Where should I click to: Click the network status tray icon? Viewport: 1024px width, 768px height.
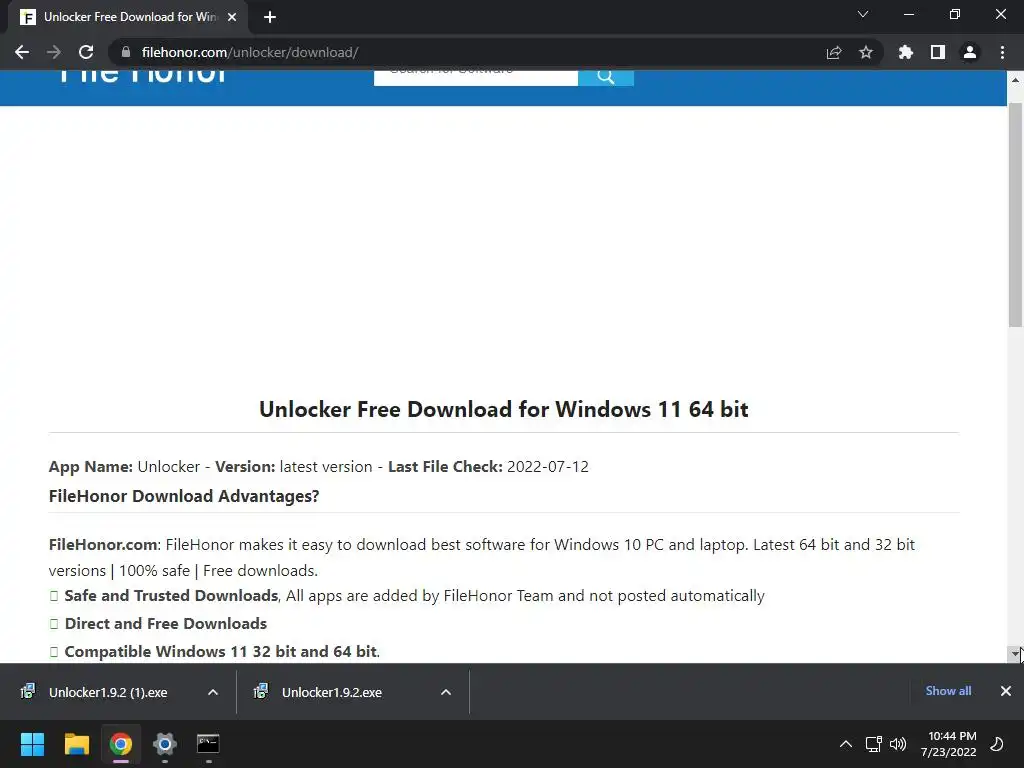pyautogui.click(x=873, y=744)
